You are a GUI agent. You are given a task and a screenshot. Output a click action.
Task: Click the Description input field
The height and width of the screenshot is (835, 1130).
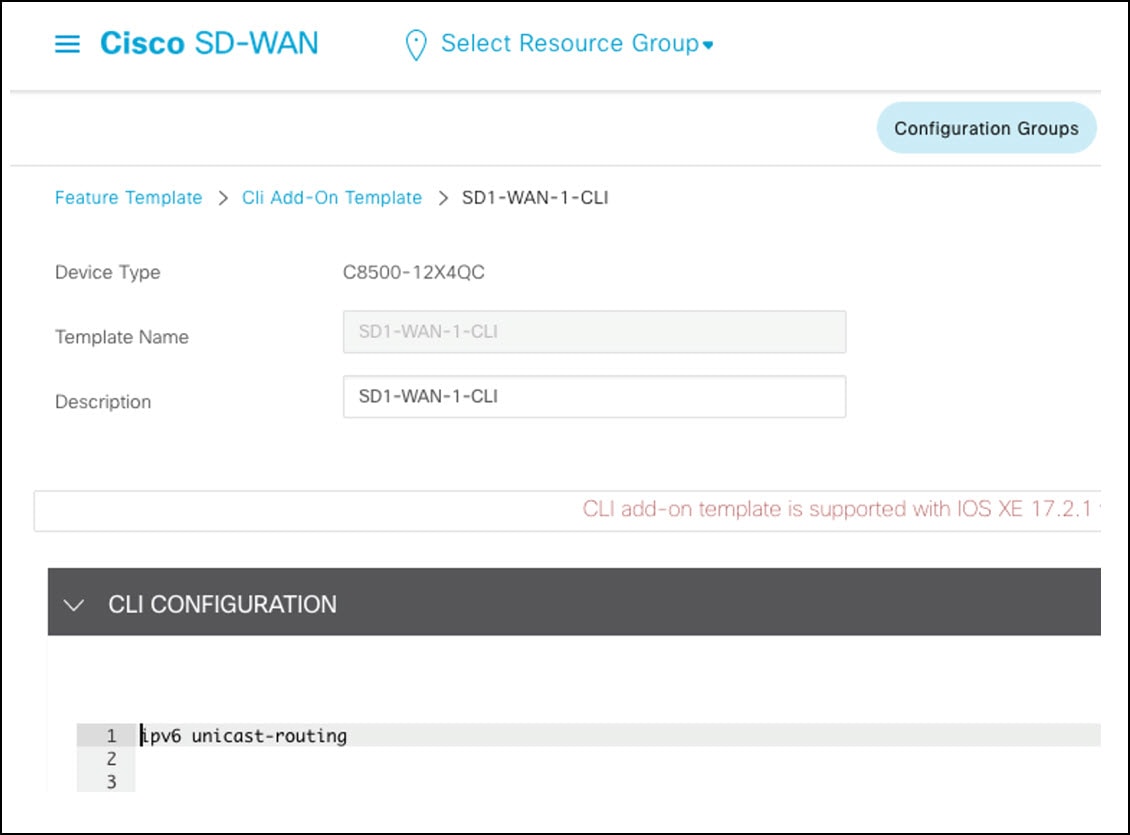pyautogui.click(x=595, y=396)
